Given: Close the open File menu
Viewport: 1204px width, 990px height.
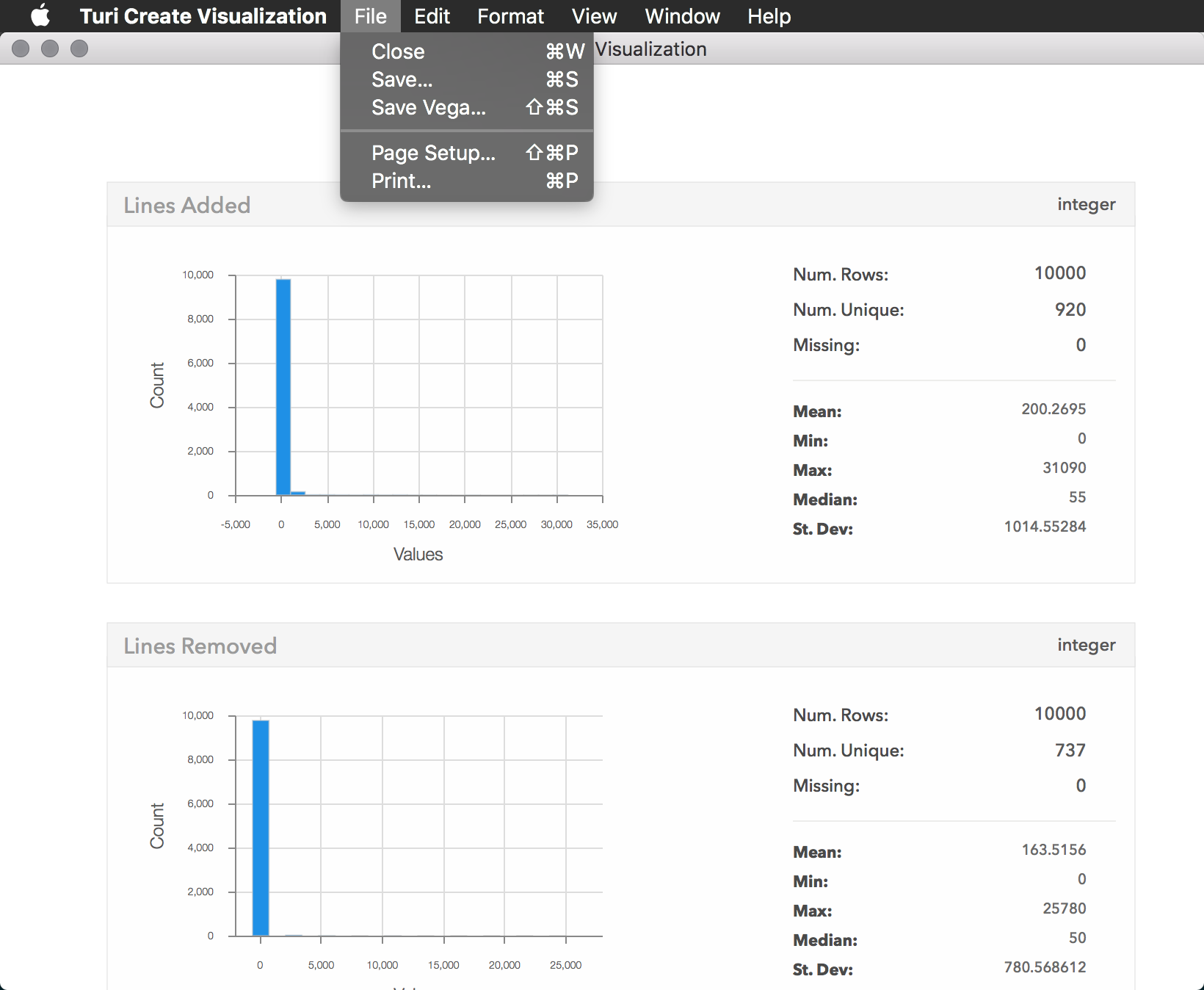Looking at the screenshot, I should [370, 16].
